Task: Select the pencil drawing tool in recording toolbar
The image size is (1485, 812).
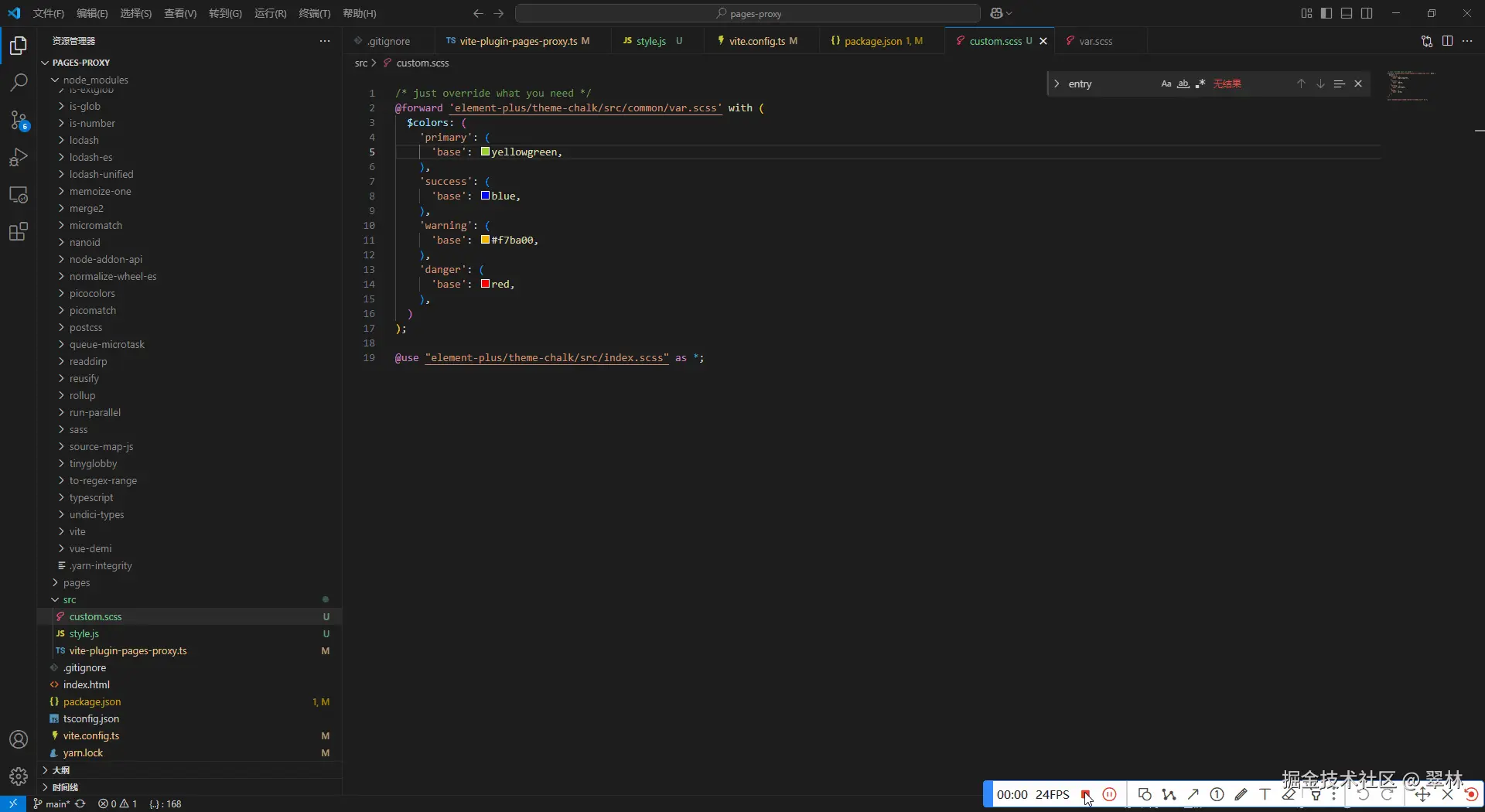Action: pyautogui.click(x=1241, y=795)
